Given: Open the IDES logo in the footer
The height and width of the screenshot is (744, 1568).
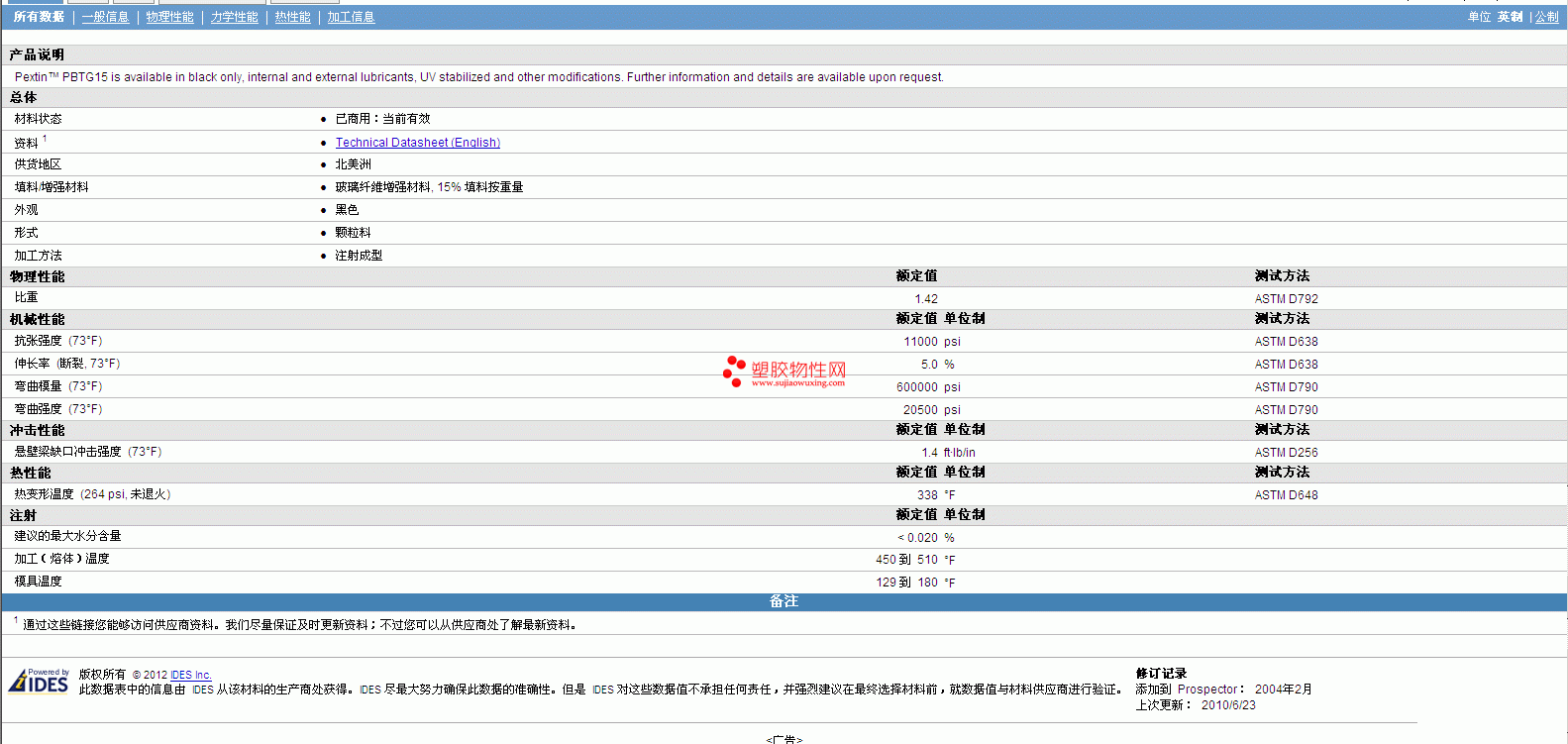Looking at the screenshot, I should [x=39, y=681].
